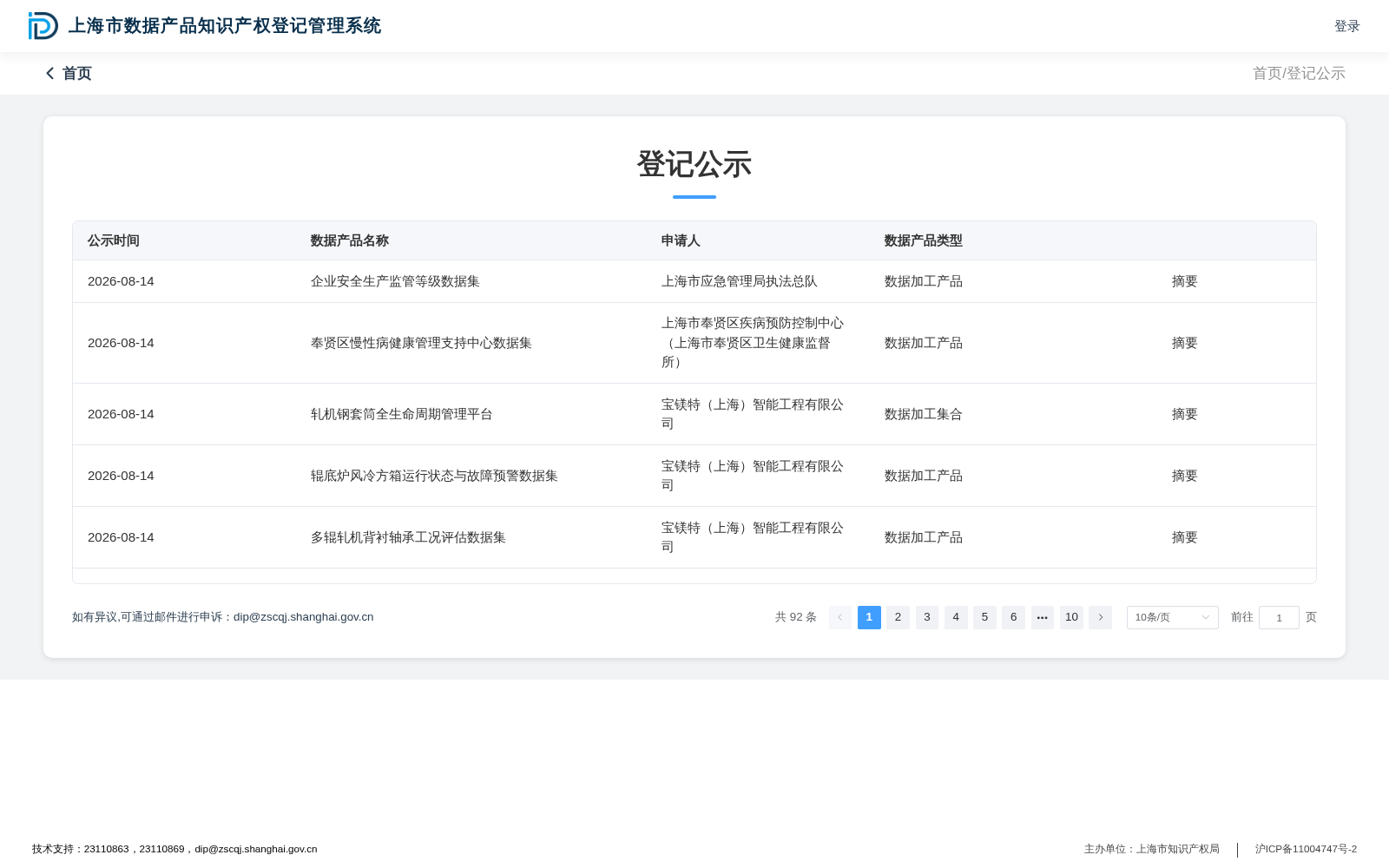Viewport: 1389px width, 868px height.
Task: Click the 沪ICP备11004747号-2 footer link
Action: [x=1306, y=849]
